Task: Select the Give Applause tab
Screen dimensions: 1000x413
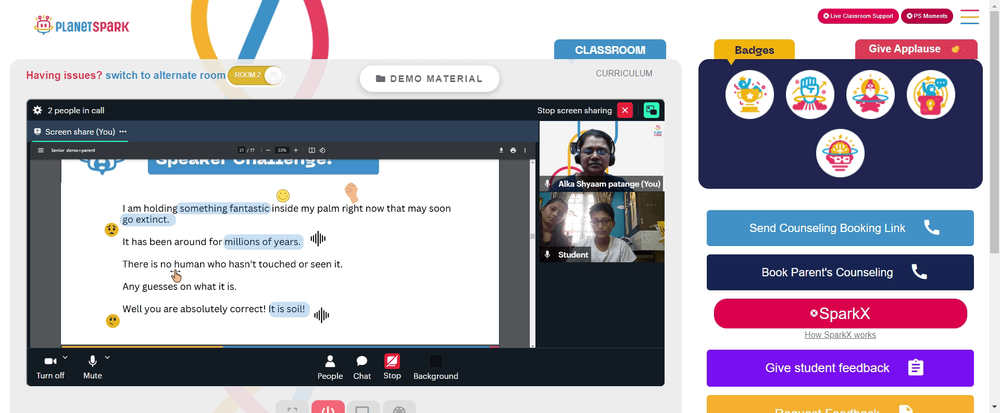Action: (x=916, y=49)
